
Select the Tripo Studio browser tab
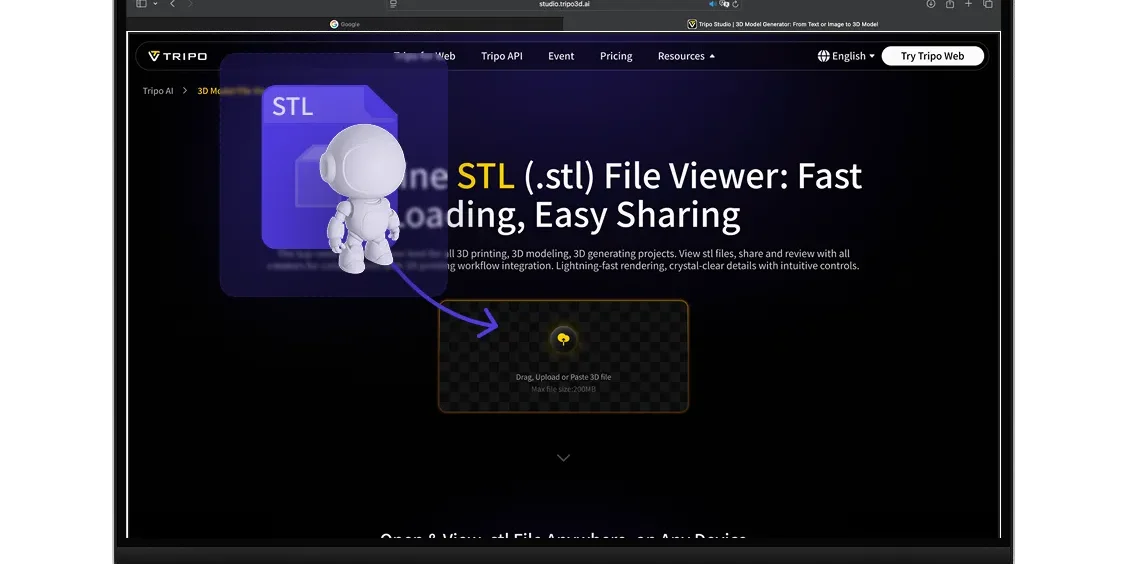782,24
